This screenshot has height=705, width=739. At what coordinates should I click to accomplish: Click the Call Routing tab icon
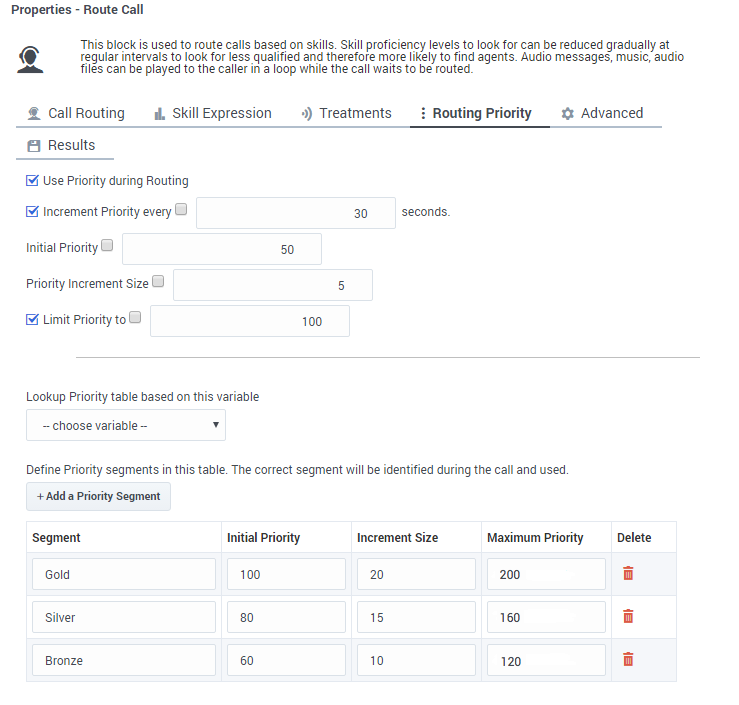coord(35,114)
